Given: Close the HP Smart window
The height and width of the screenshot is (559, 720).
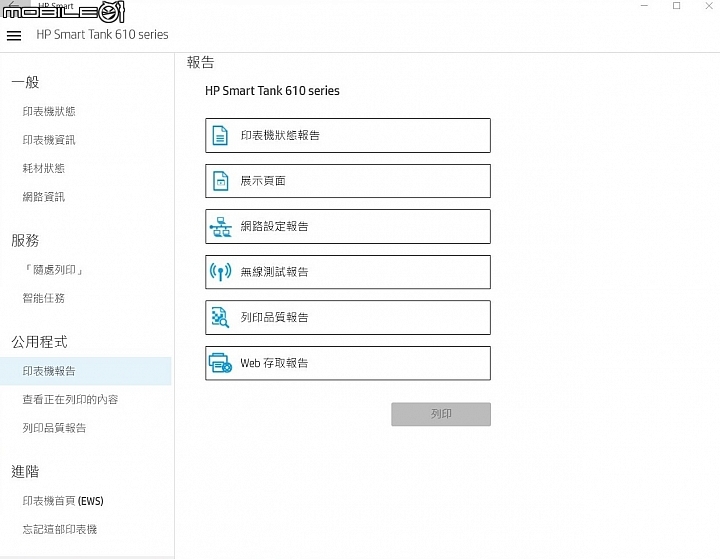Looking at the screenshot, I should point(709,6).
